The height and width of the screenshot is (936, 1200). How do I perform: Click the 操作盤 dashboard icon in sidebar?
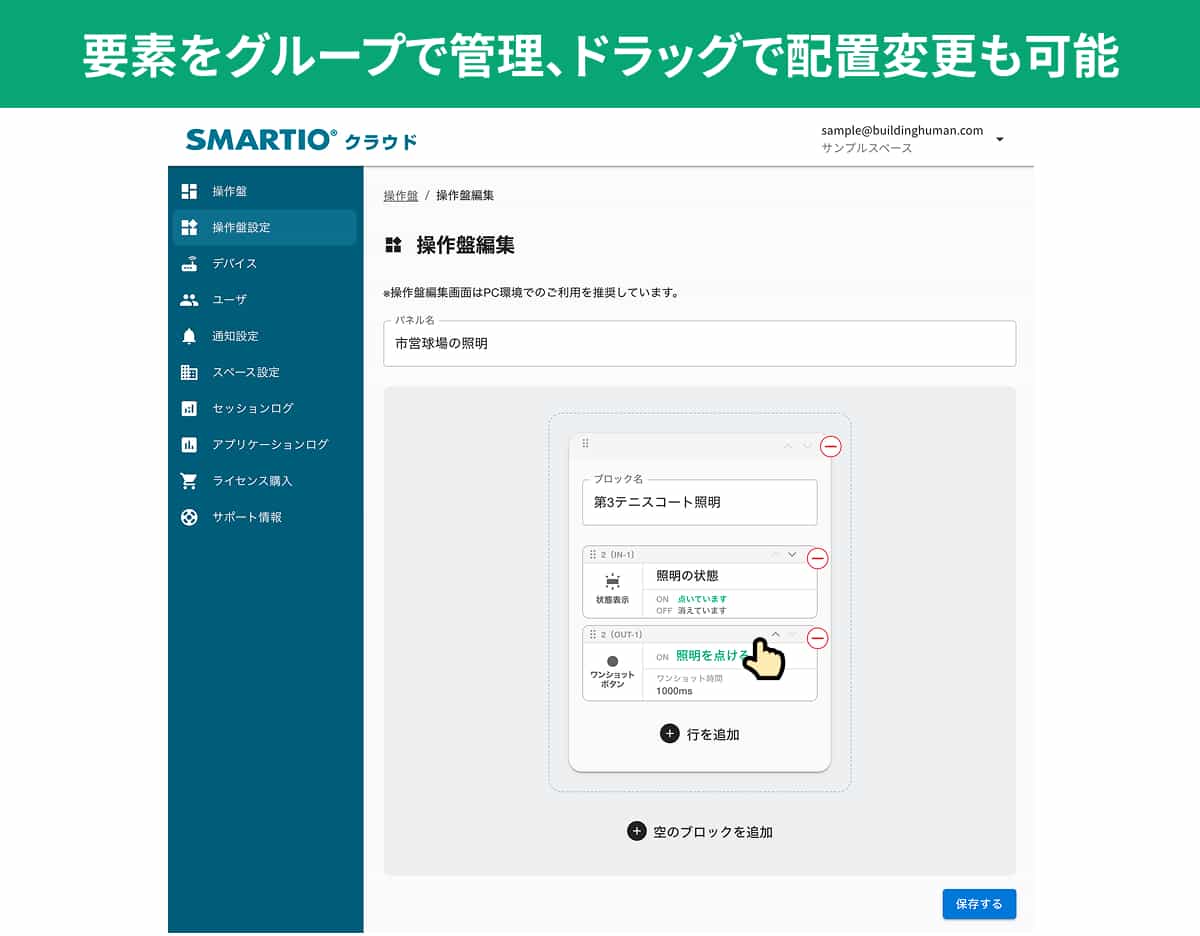click(189, 191)
